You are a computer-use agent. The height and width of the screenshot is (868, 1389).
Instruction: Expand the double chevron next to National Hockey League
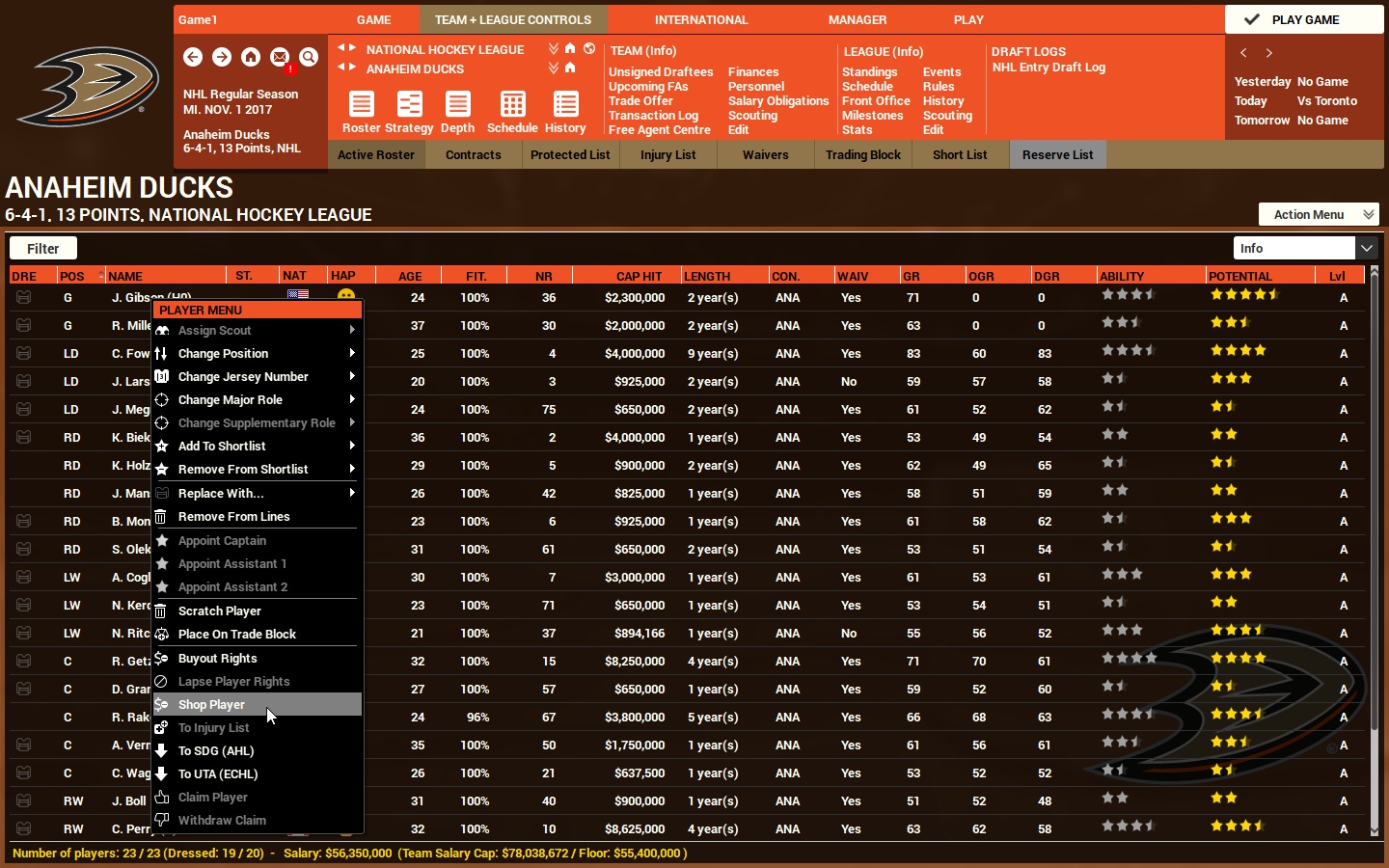553,49
